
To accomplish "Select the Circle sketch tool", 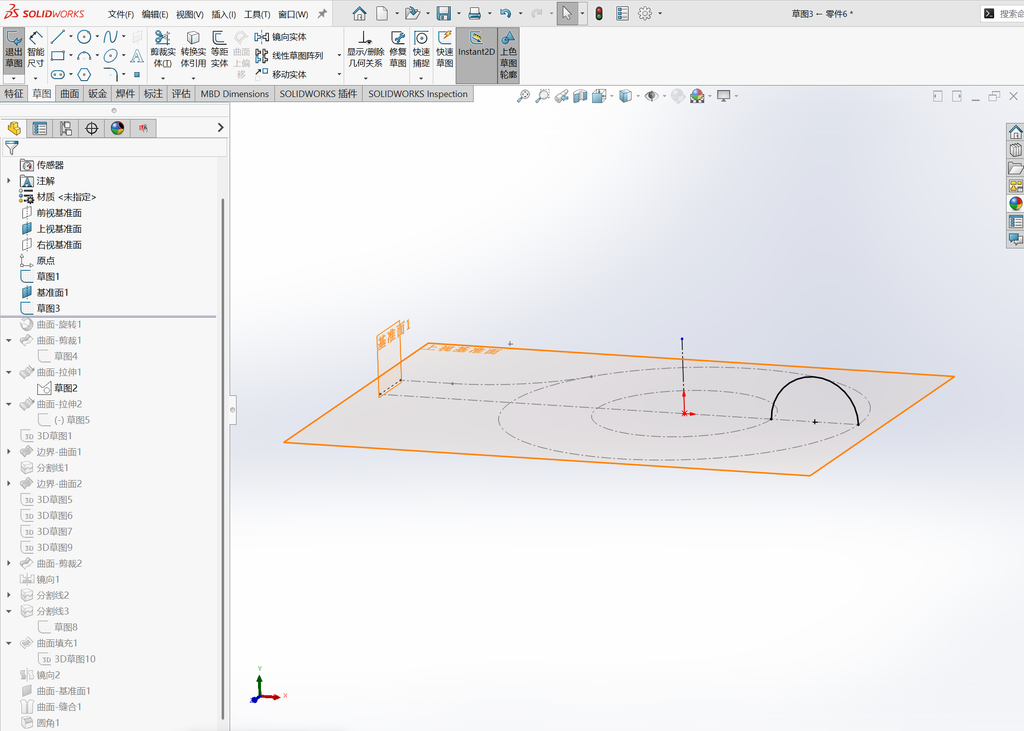I will 84,37.
